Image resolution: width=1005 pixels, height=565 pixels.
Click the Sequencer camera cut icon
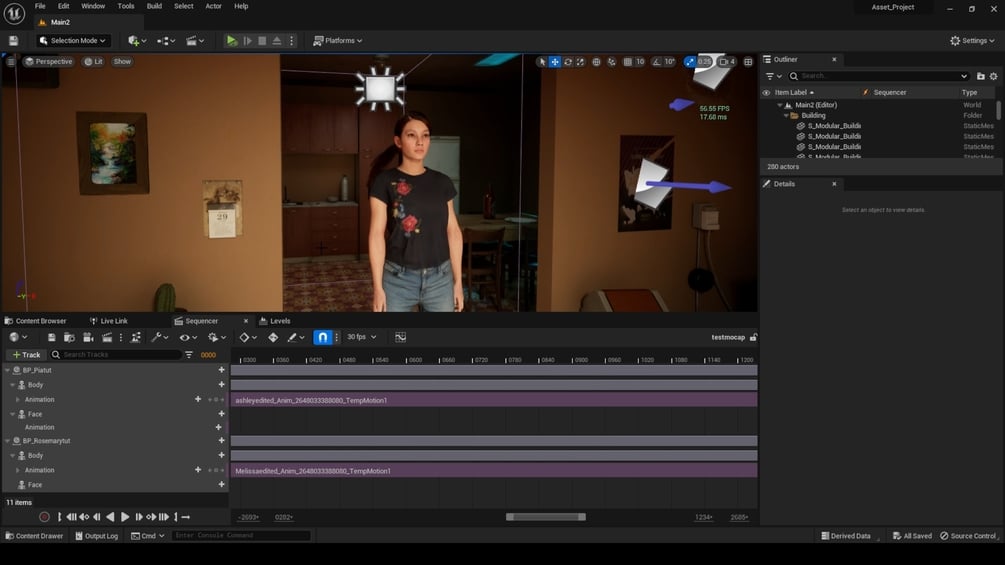click(x=88, y=337)
